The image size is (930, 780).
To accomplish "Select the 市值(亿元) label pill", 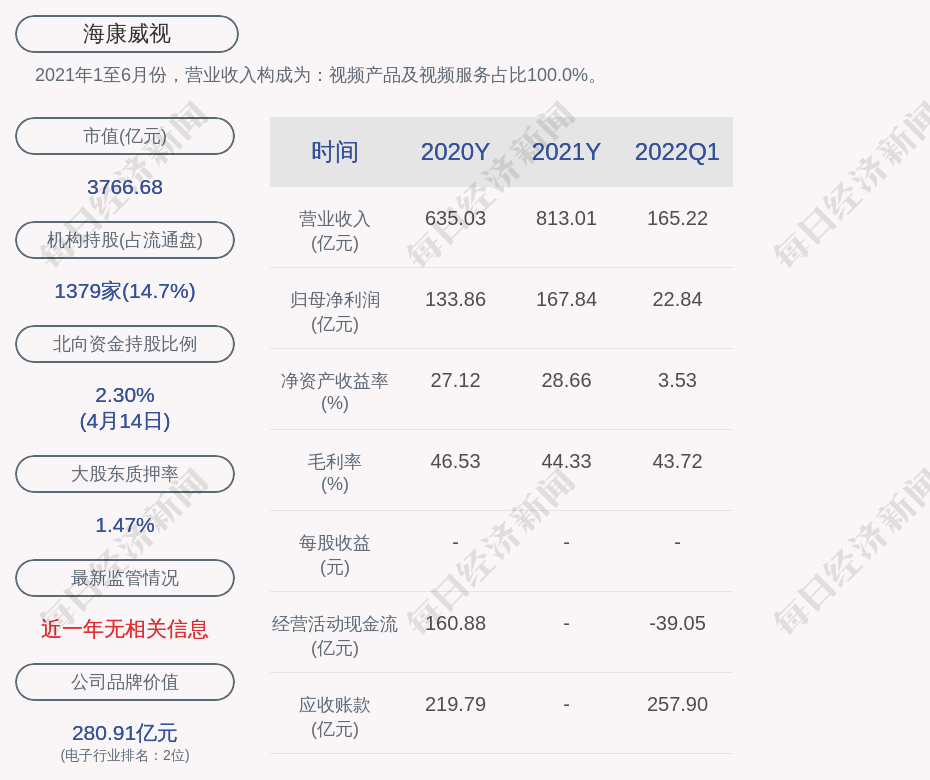I will coord(125,136).
